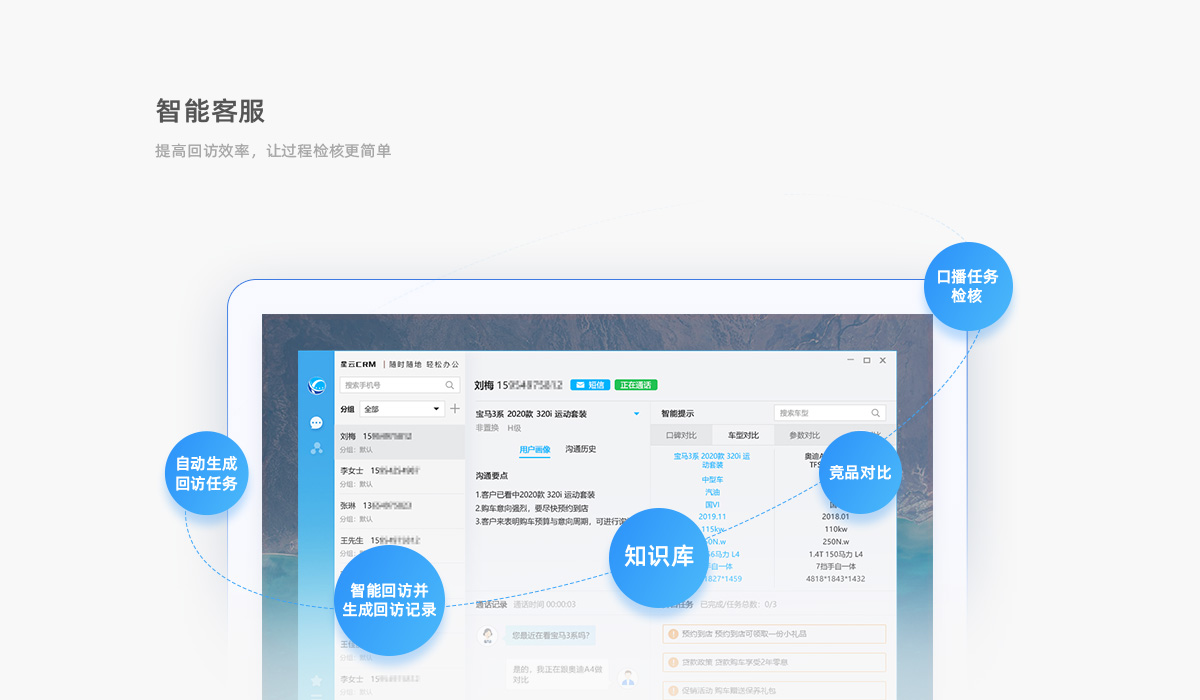Click the 中型车 cell in the comparison table
Screen dimensions: 1200x700
tap(711, 479)
